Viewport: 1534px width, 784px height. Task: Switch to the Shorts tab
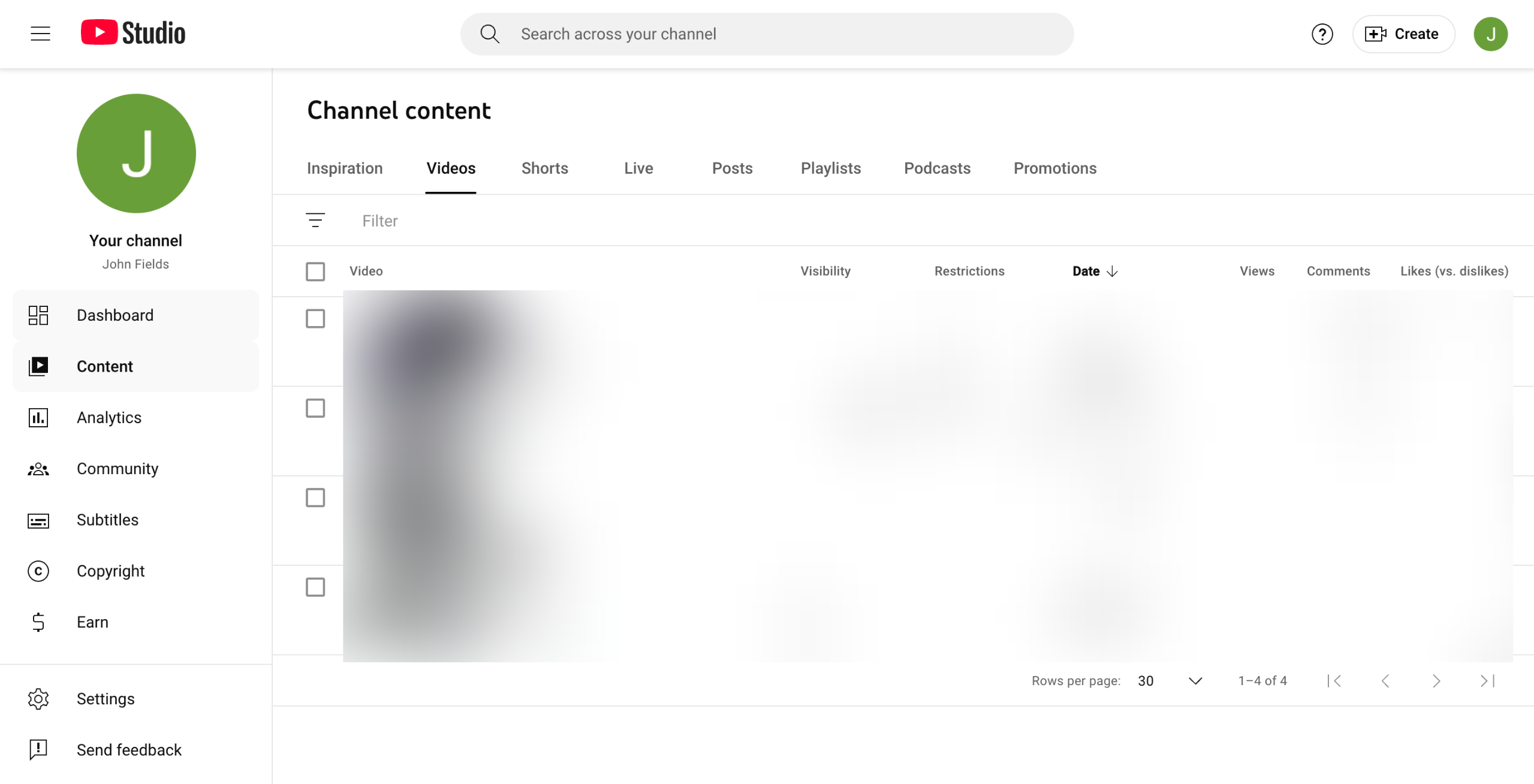545,168
